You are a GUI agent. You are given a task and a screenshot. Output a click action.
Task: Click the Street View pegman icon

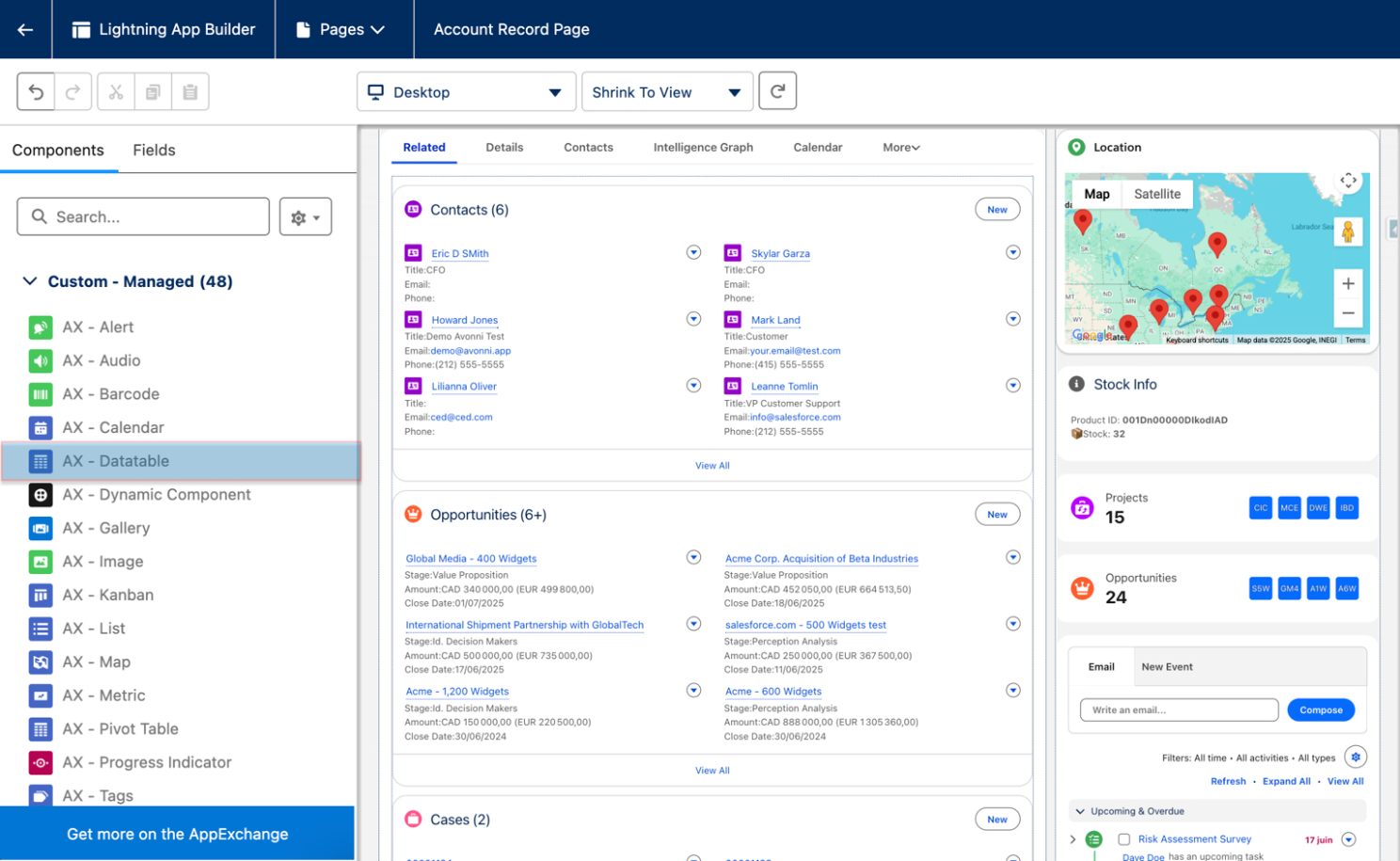pyautogui.click(x=1348, y=231)
